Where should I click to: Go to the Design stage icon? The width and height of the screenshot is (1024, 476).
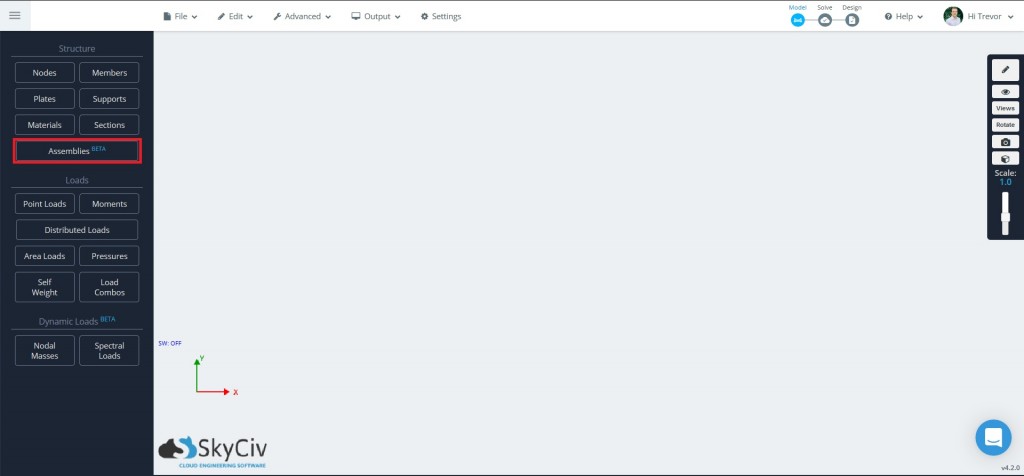click(852, 20)
